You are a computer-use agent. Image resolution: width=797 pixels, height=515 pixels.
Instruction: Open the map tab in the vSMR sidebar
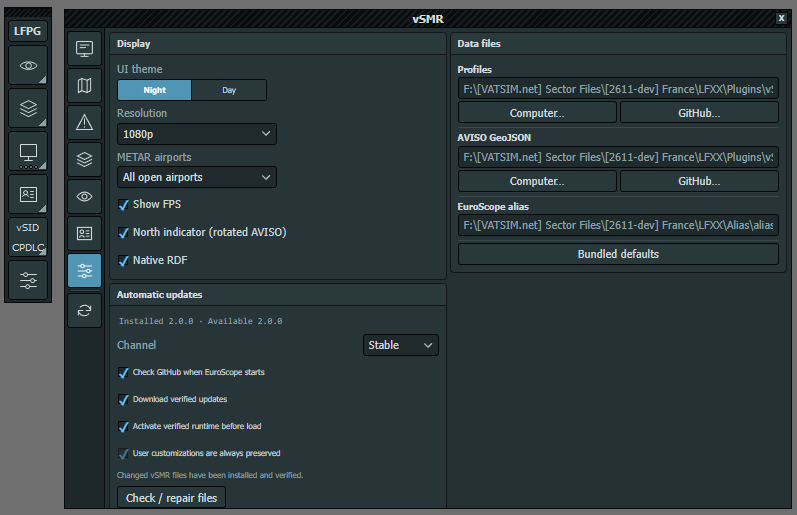(84, 85)
